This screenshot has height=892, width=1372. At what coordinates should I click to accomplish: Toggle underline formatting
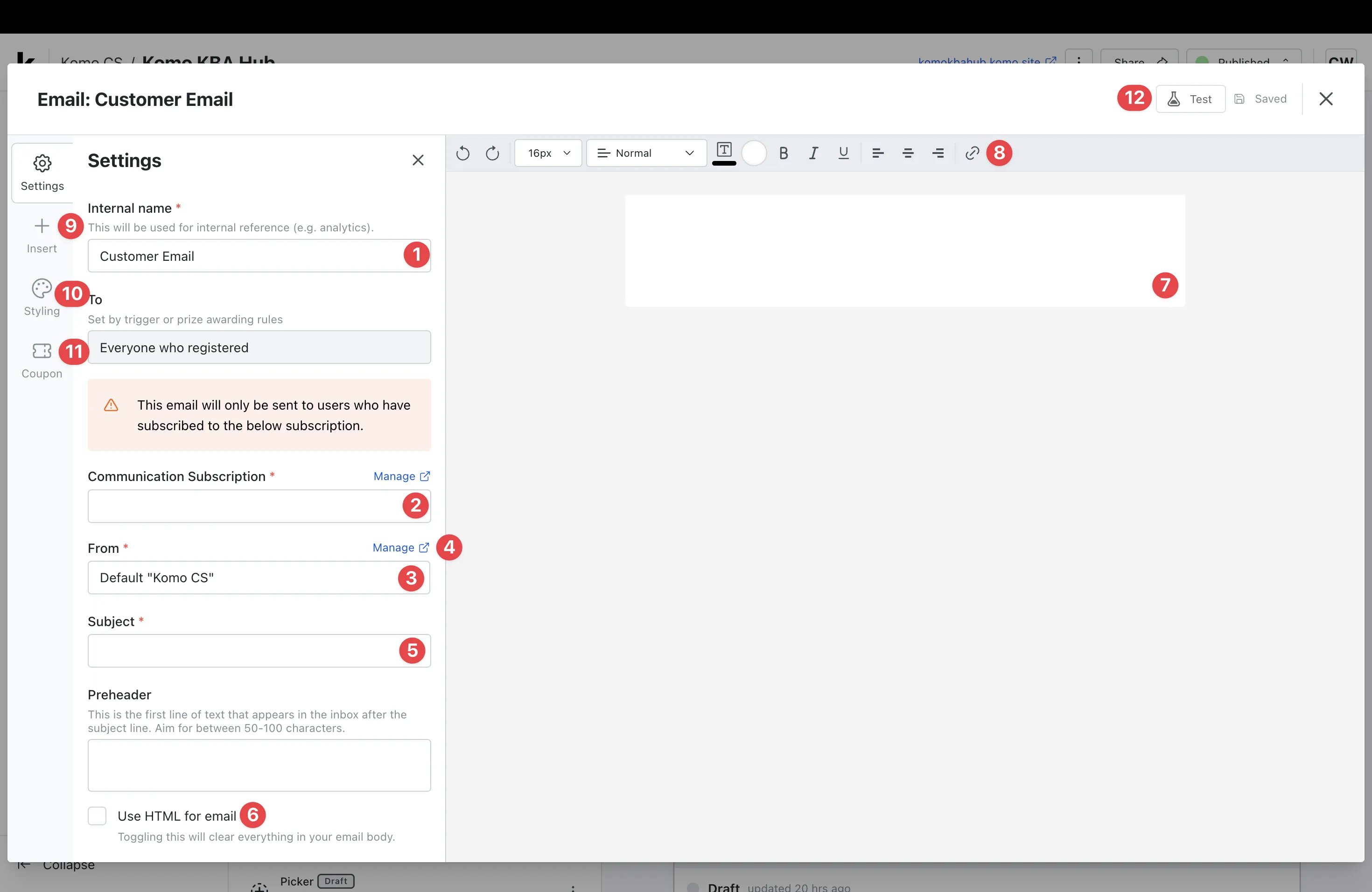click(843, 153)
